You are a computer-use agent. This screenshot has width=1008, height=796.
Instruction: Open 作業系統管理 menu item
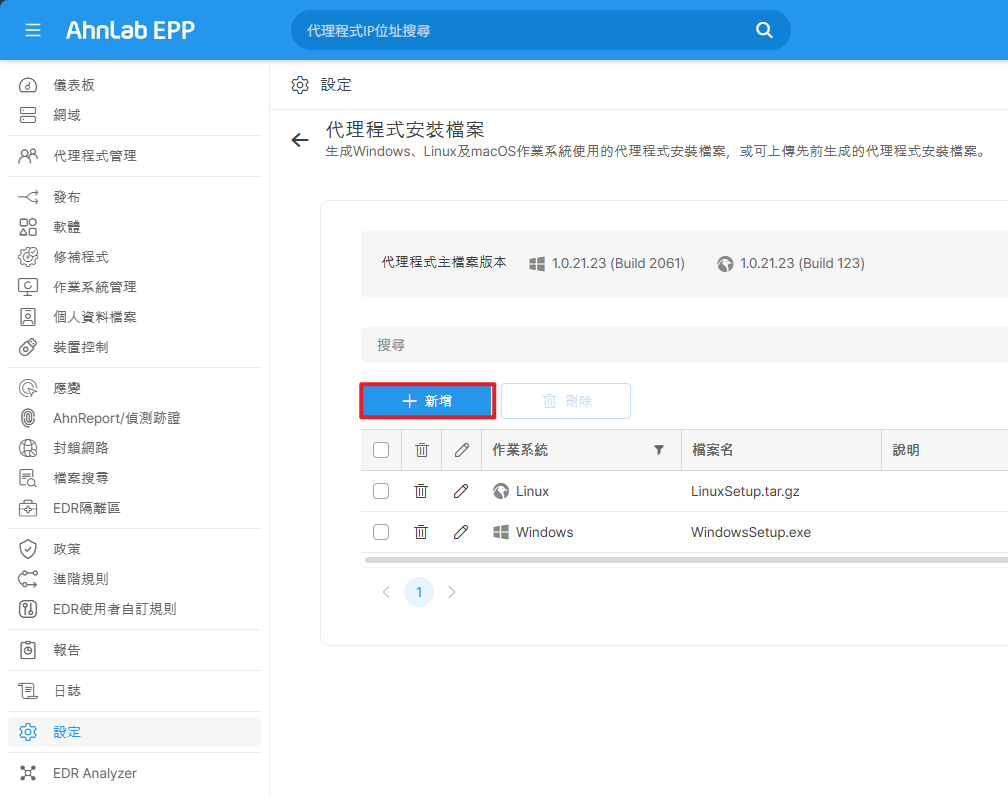pos(134,287)
